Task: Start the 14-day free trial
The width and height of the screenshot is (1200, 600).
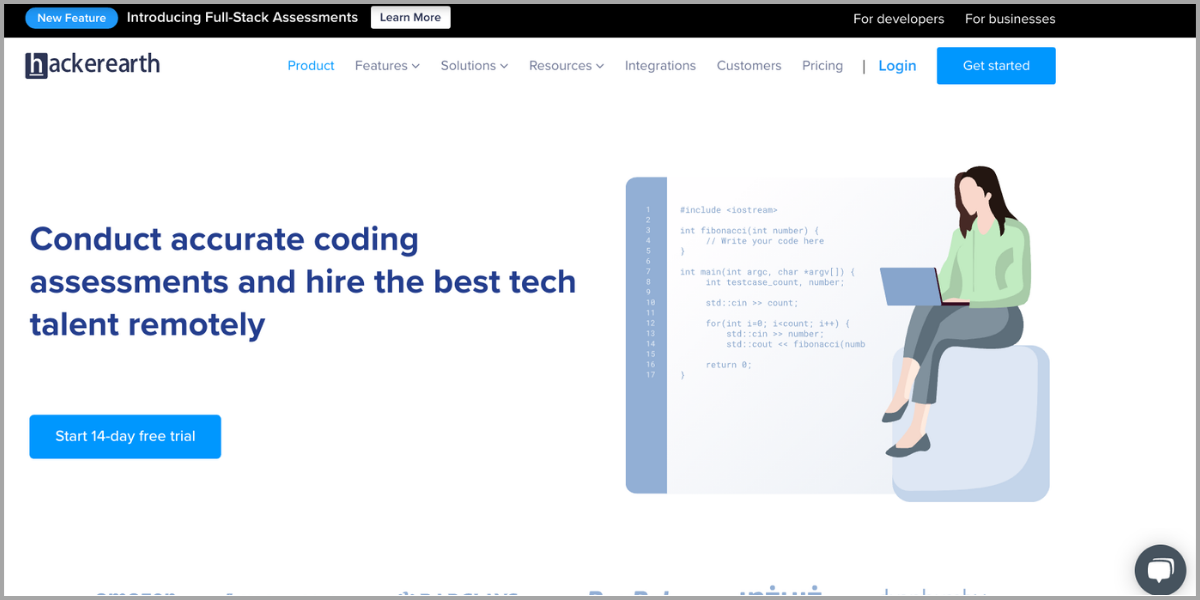Action: click(x=125, y=436)
